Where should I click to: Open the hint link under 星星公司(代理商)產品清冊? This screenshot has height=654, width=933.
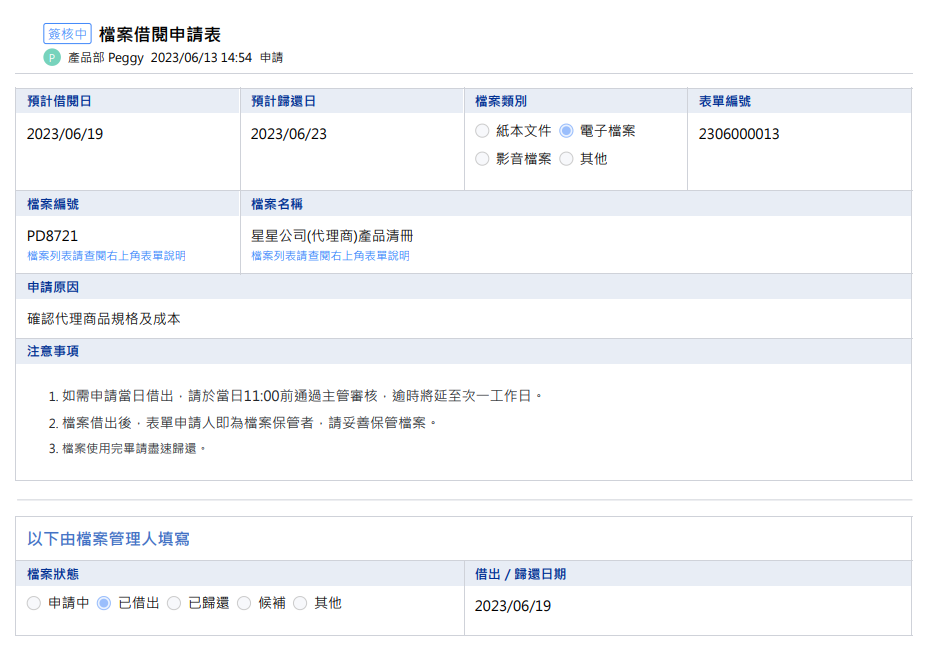[330, 256]
